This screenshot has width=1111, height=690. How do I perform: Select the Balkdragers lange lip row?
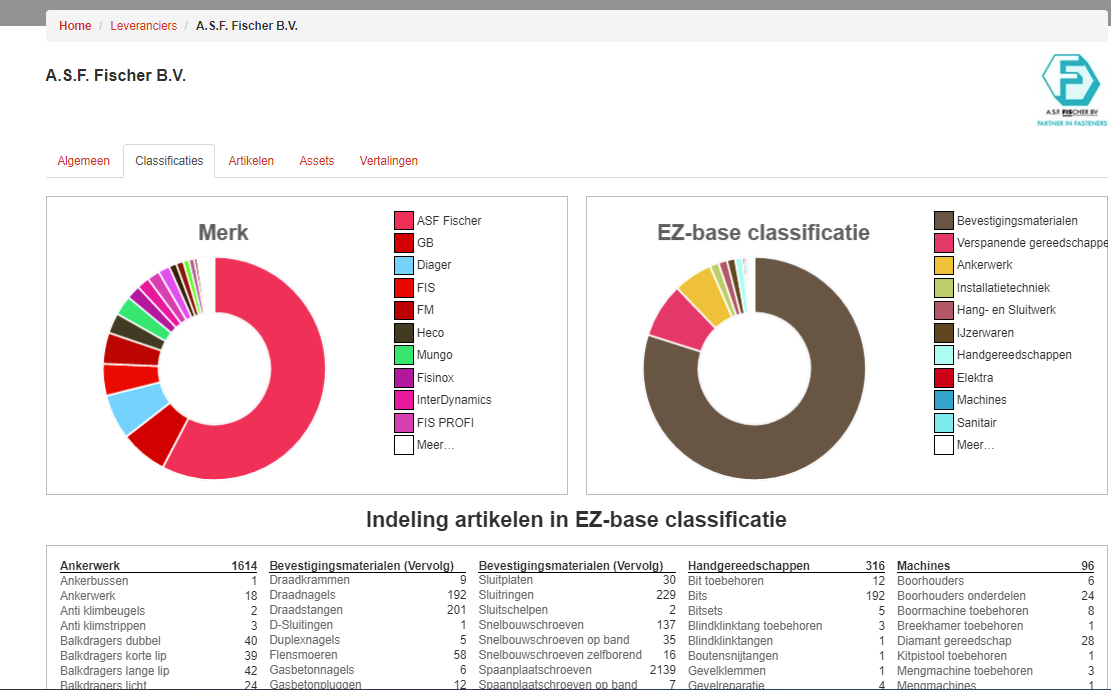coord(159,670)
